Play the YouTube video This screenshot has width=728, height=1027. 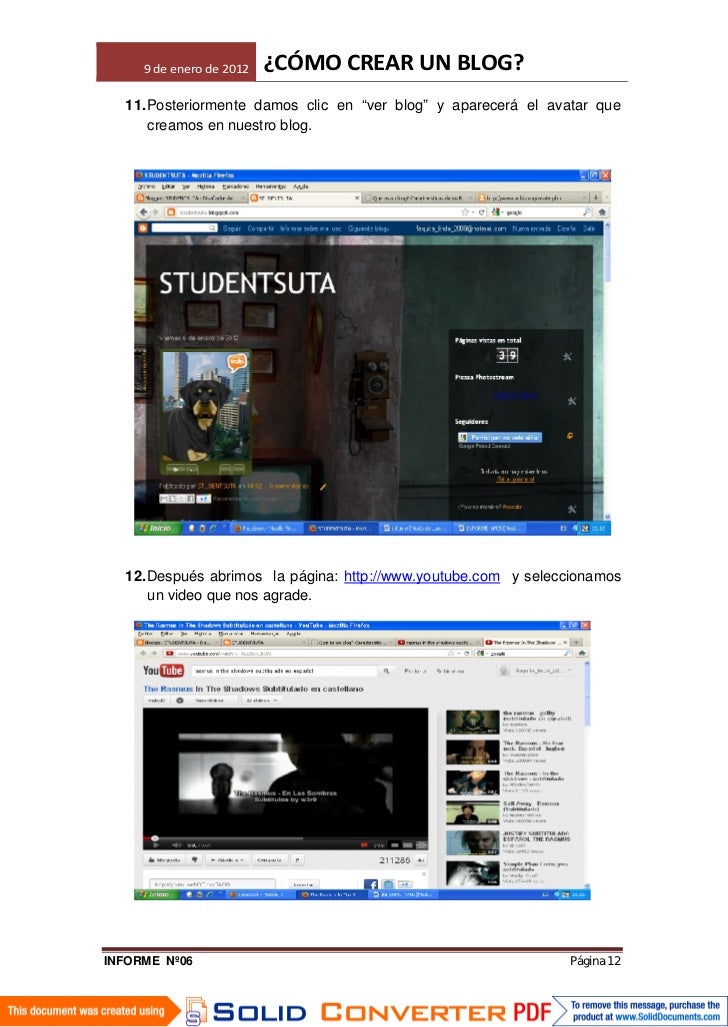pos(155,845)
